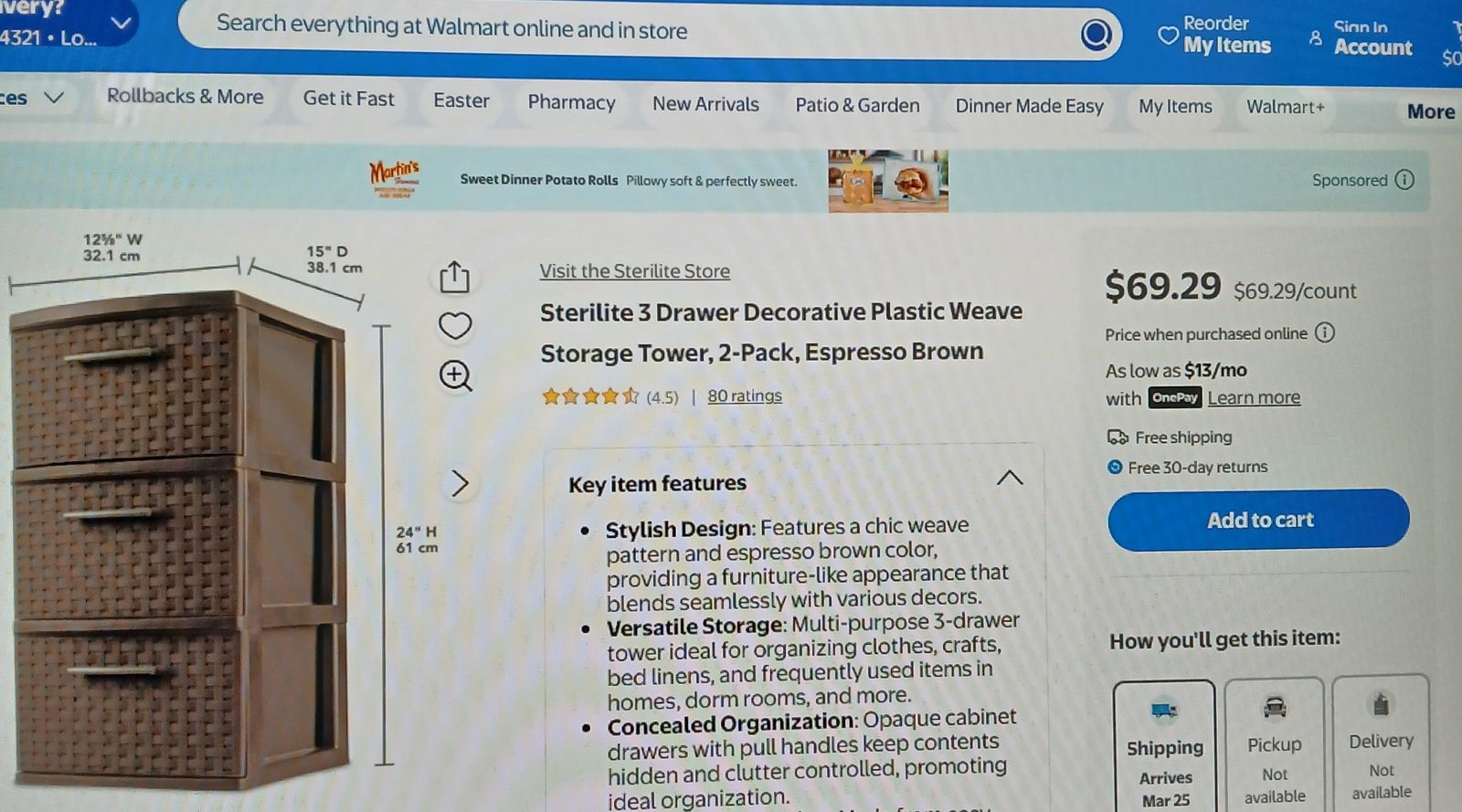The width and height of the screenshot is (1462, 812).
Task: Open the Pharmacy navigation tab
Action: click(571, 101)
